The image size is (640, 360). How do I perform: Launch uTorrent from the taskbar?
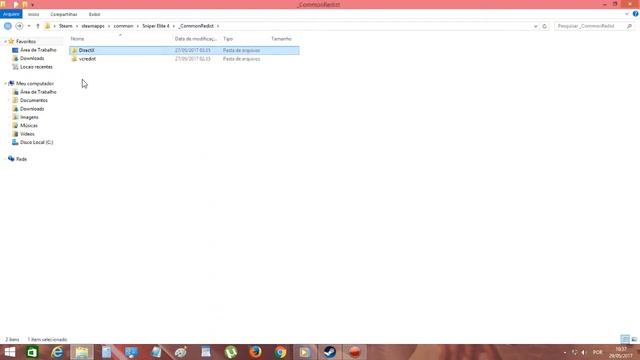(231, 352)
